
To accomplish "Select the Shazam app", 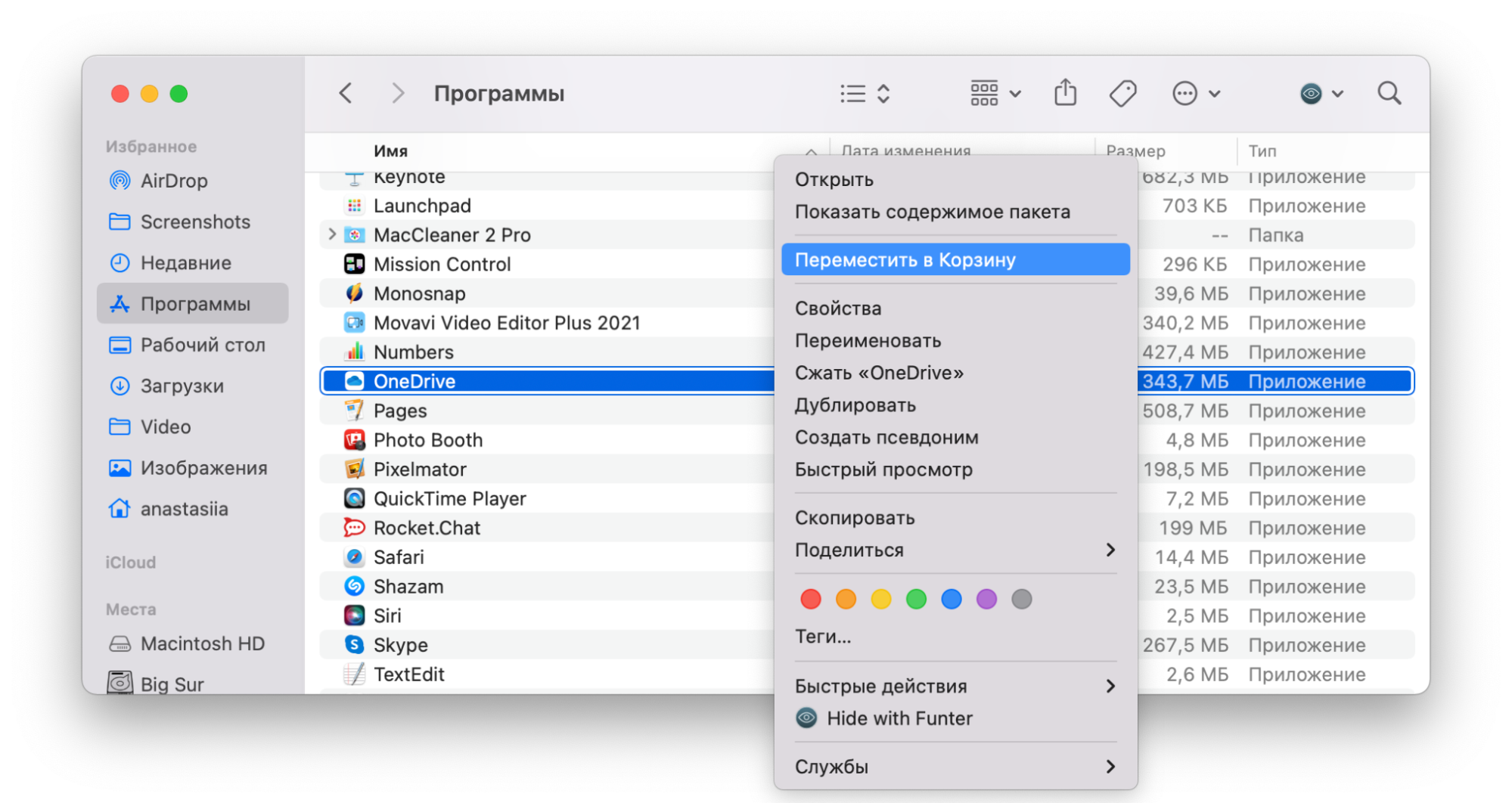I will (548, 587).
